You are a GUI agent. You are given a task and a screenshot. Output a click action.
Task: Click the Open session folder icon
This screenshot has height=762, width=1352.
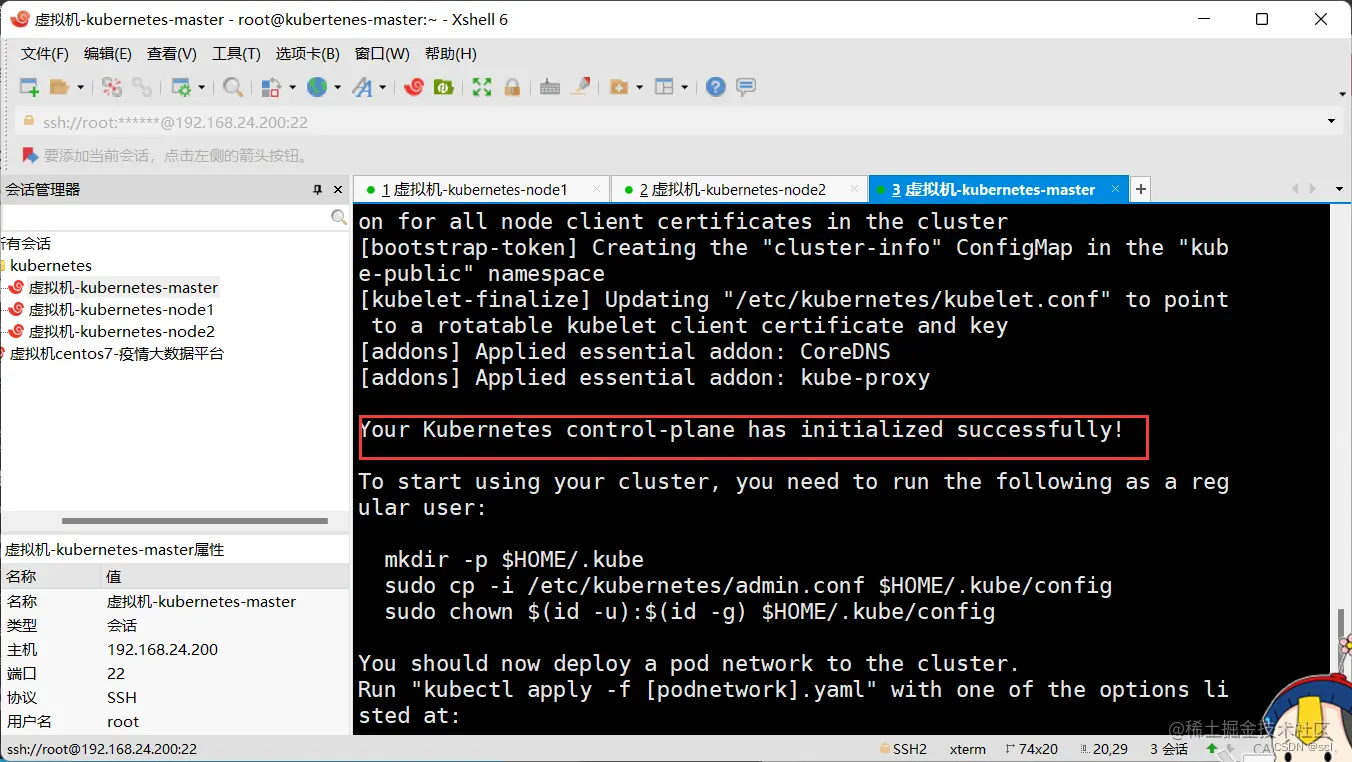tap(60, 88)
